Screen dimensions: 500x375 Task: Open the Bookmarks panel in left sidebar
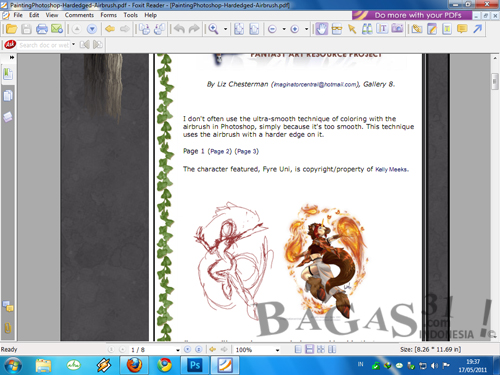coord(8,74)
